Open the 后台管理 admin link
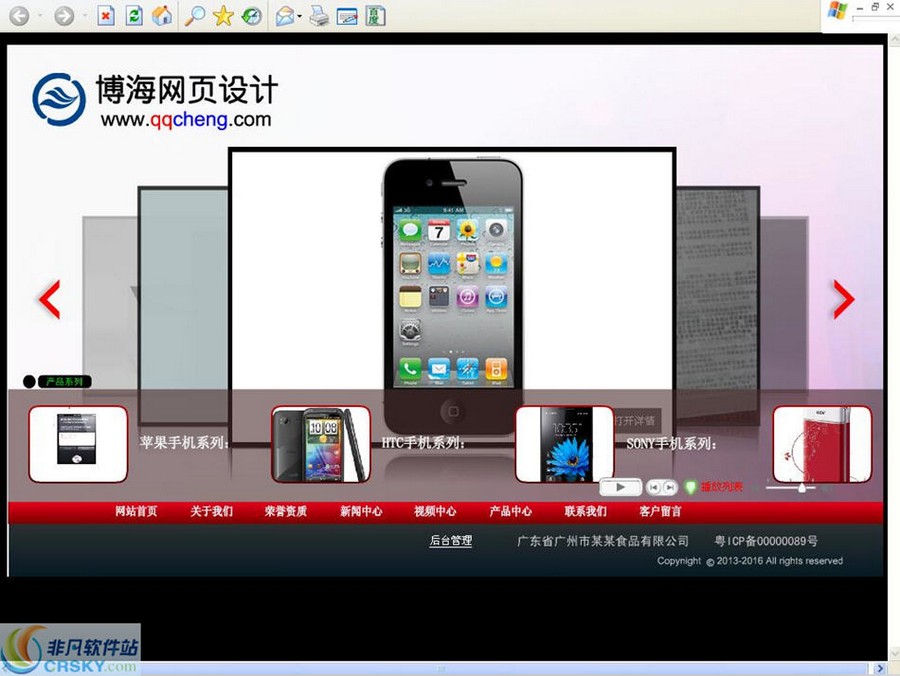The image size is (900, 676). 451,541
